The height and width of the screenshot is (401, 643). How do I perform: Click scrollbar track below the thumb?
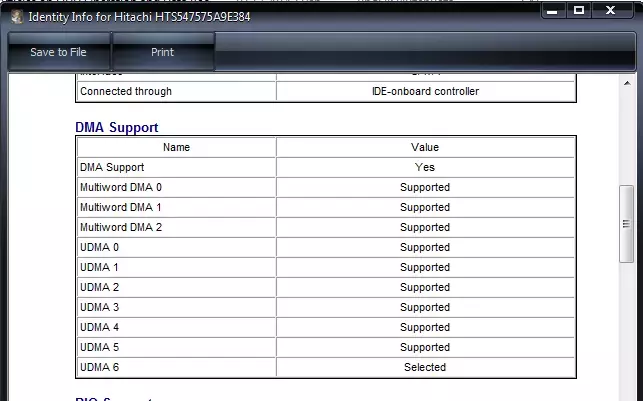click(627, 331)
